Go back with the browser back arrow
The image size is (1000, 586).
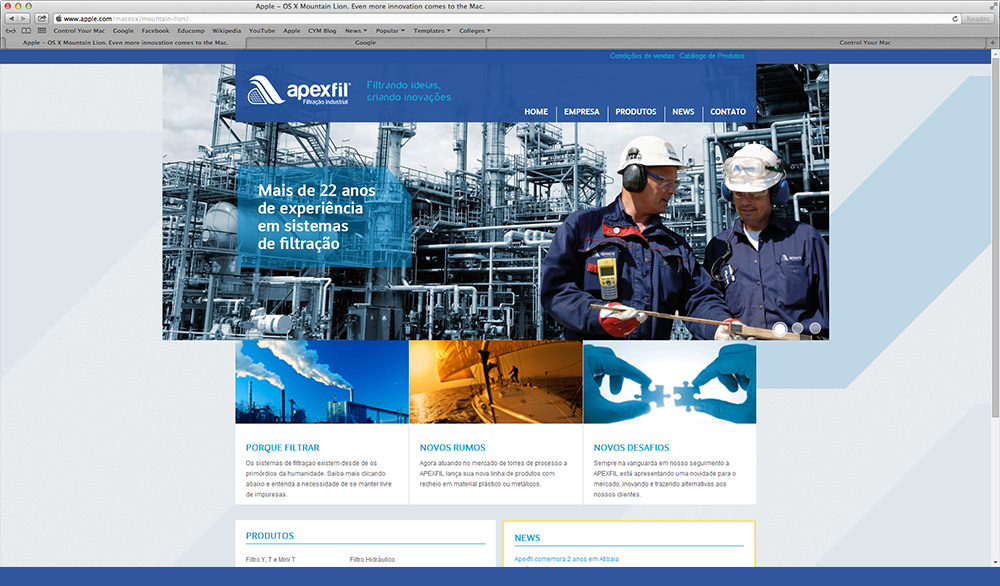click(11, 18)
